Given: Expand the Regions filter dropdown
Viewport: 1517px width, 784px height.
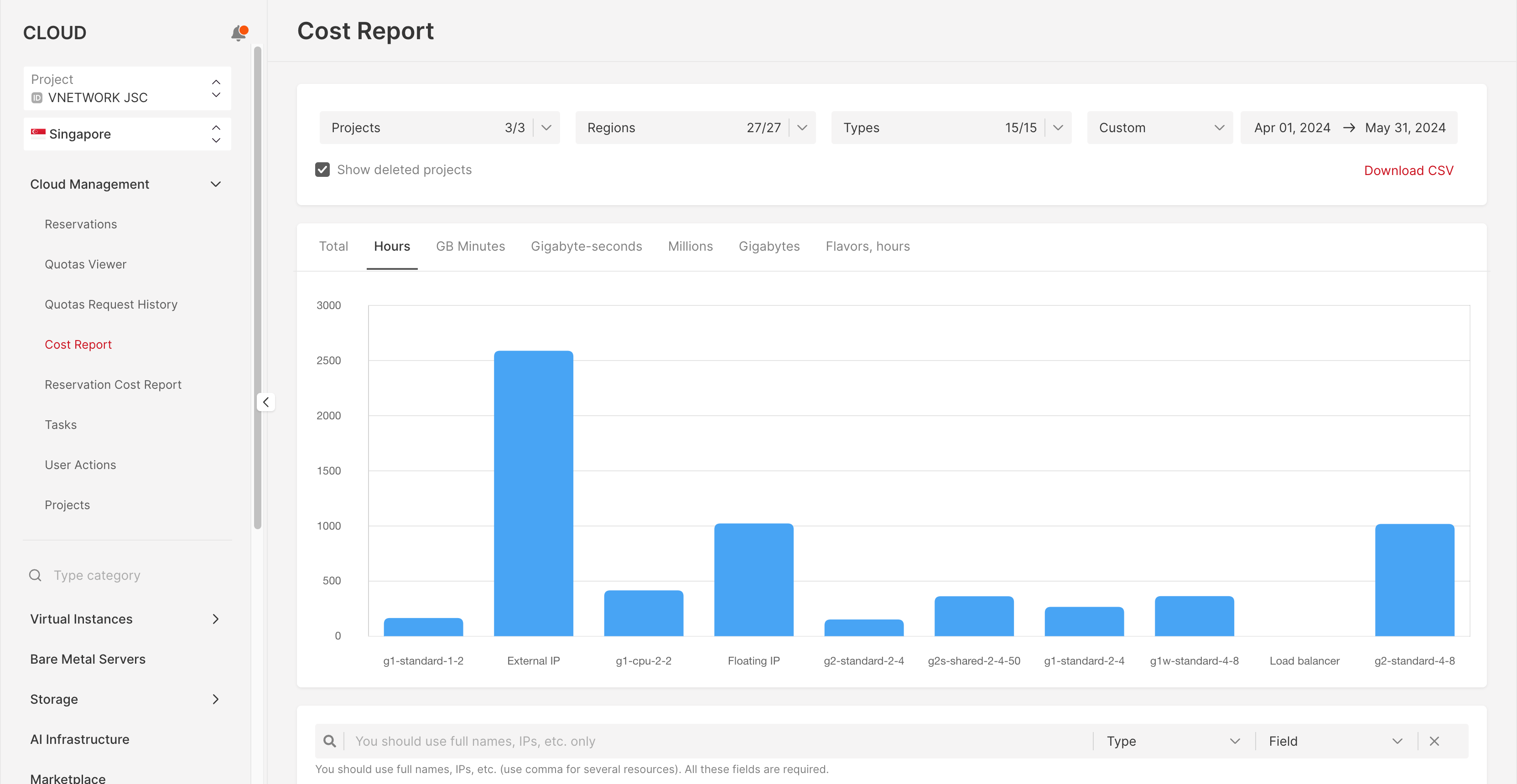Looking at the screenshot, I should pyautogui.click(x=804, y=127).
